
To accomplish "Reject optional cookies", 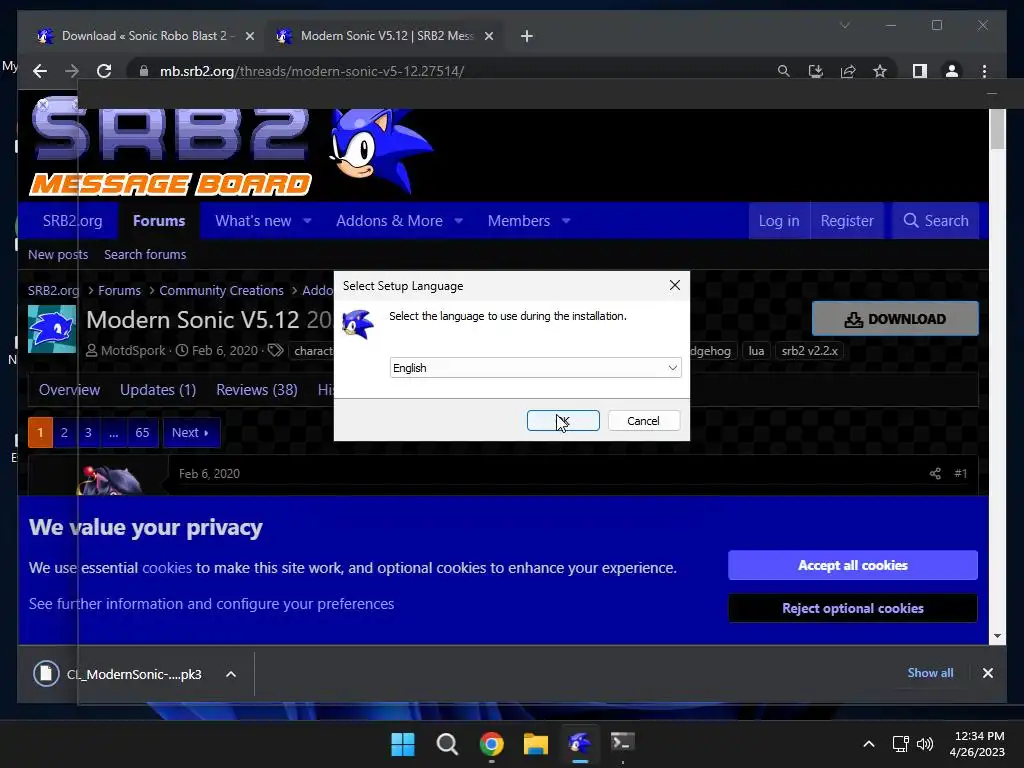I will [x=853, y=609].
